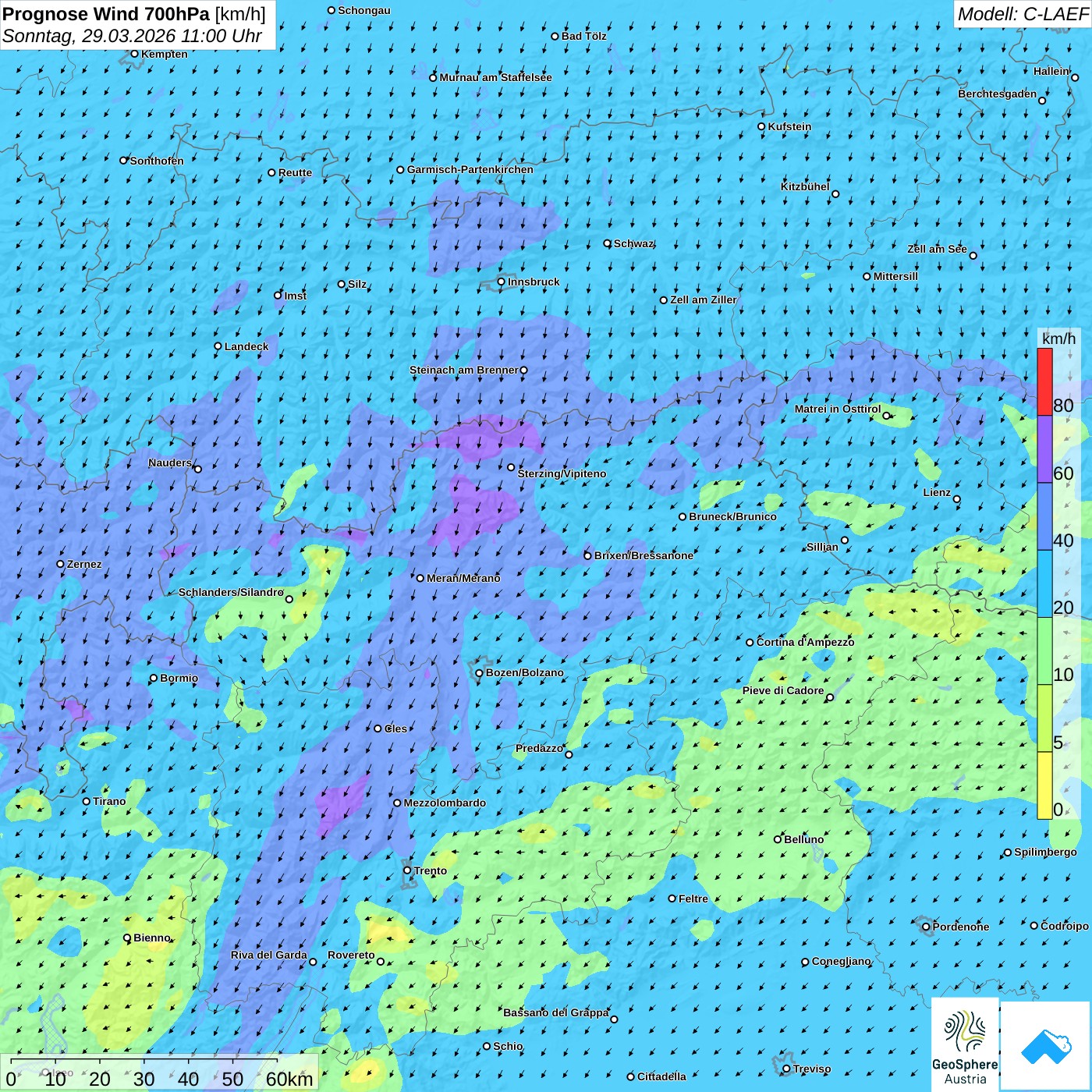
Task: Click the Bad Tölz marker dot
Action: (555, 36)
